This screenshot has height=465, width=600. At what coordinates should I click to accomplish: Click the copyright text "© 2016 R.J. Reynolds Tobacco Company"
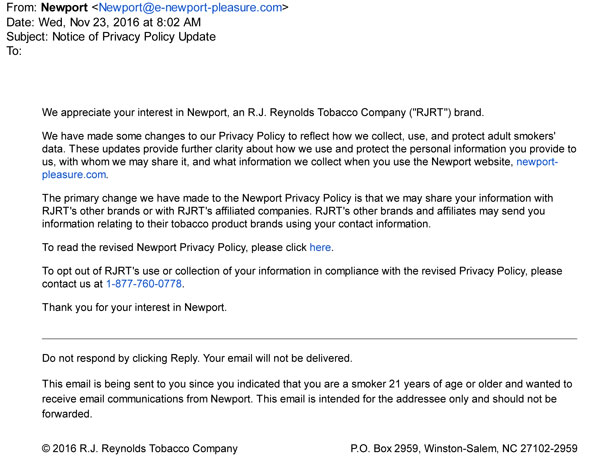[140, 448]
